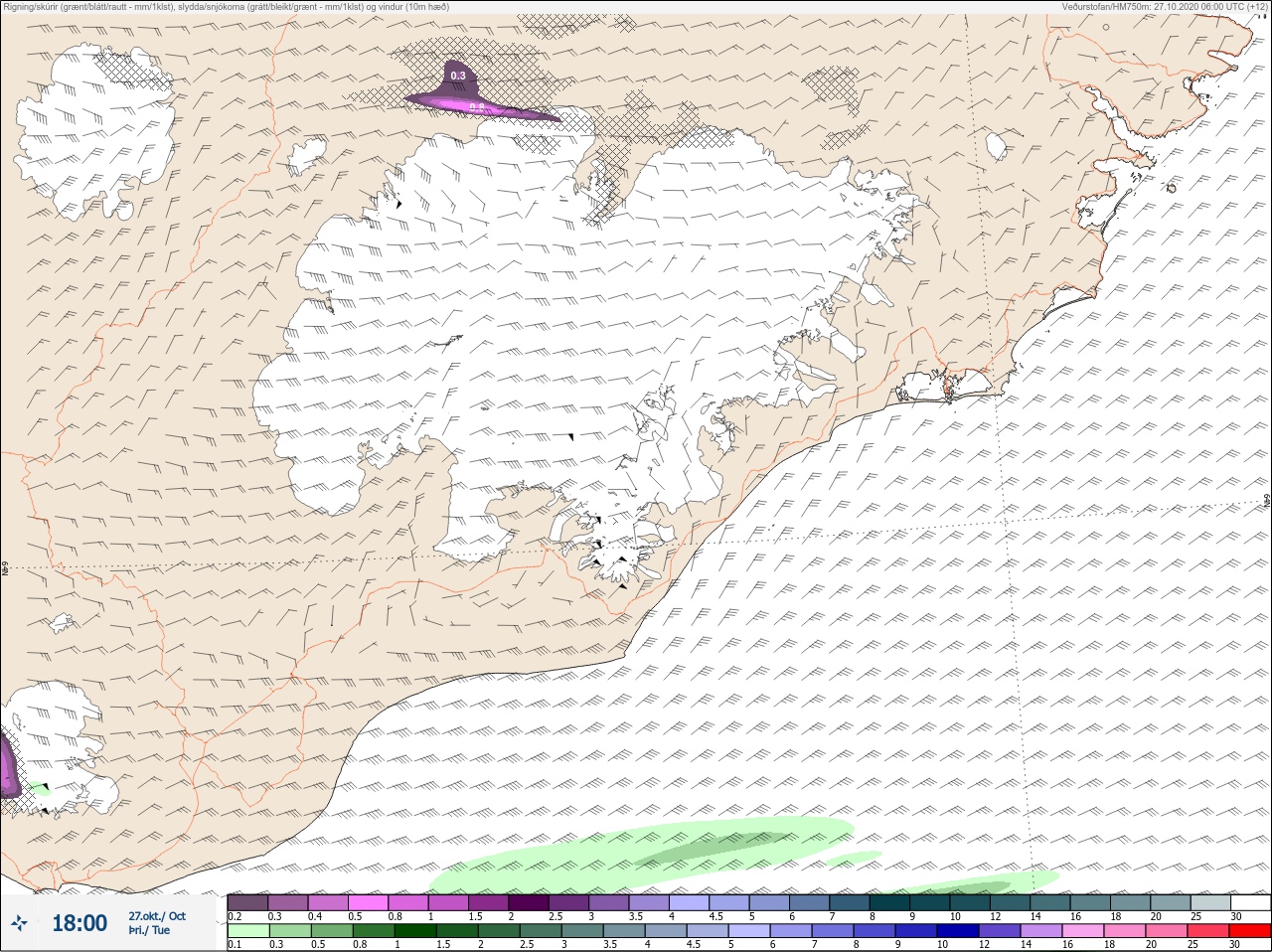
Task: Click the lower legend swatch labeled 3.5
Action: click(624, 931)
